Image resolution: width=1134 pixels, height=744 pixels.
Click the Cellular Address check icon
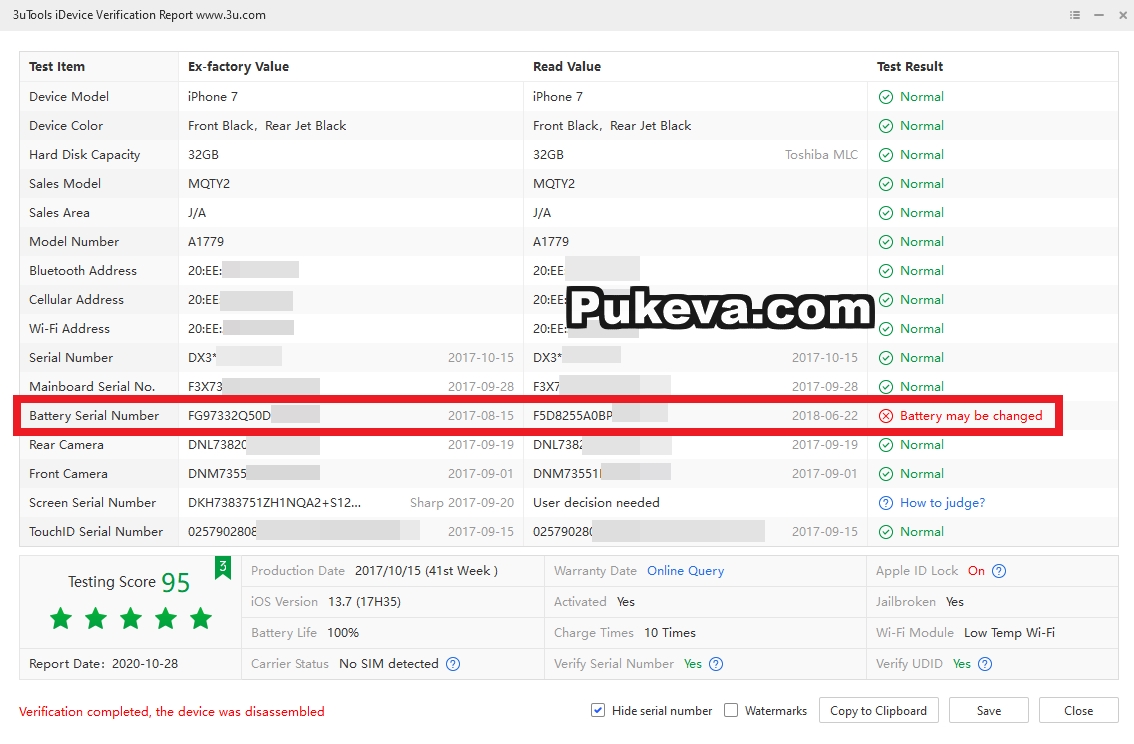[885, 300]
